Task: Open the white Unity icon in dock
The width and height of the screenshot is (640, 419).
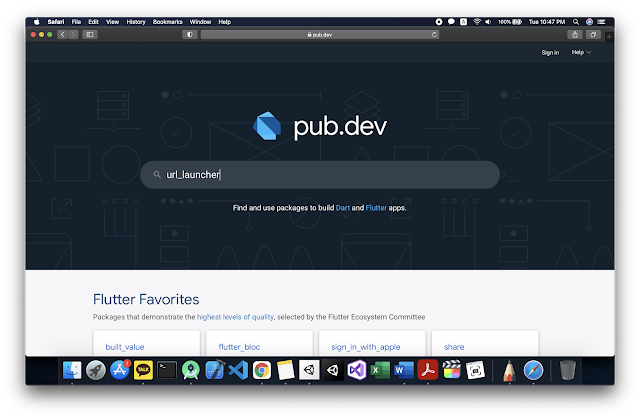Action: pyautogui.click(x=309, y=370)
